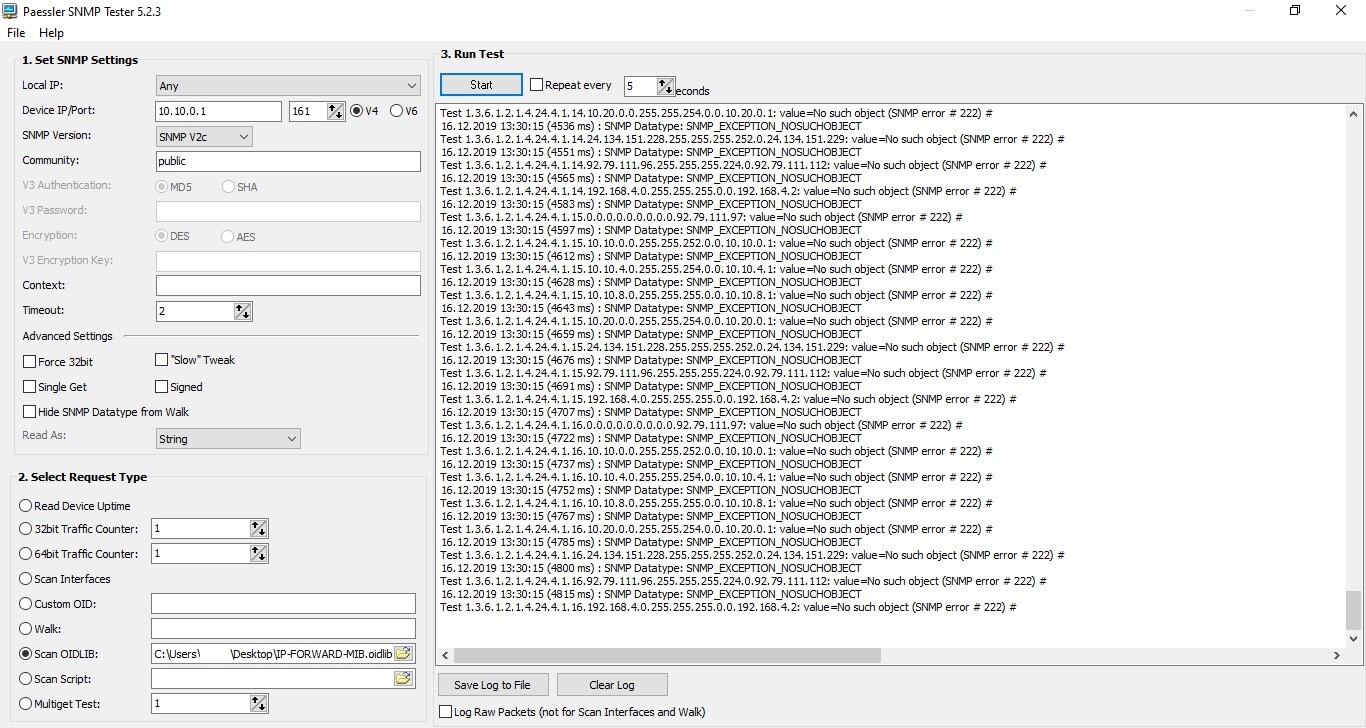Click the log's scroll-left arrow
This screenshot has height=728, width=1366.
click(x=445, y=655)
